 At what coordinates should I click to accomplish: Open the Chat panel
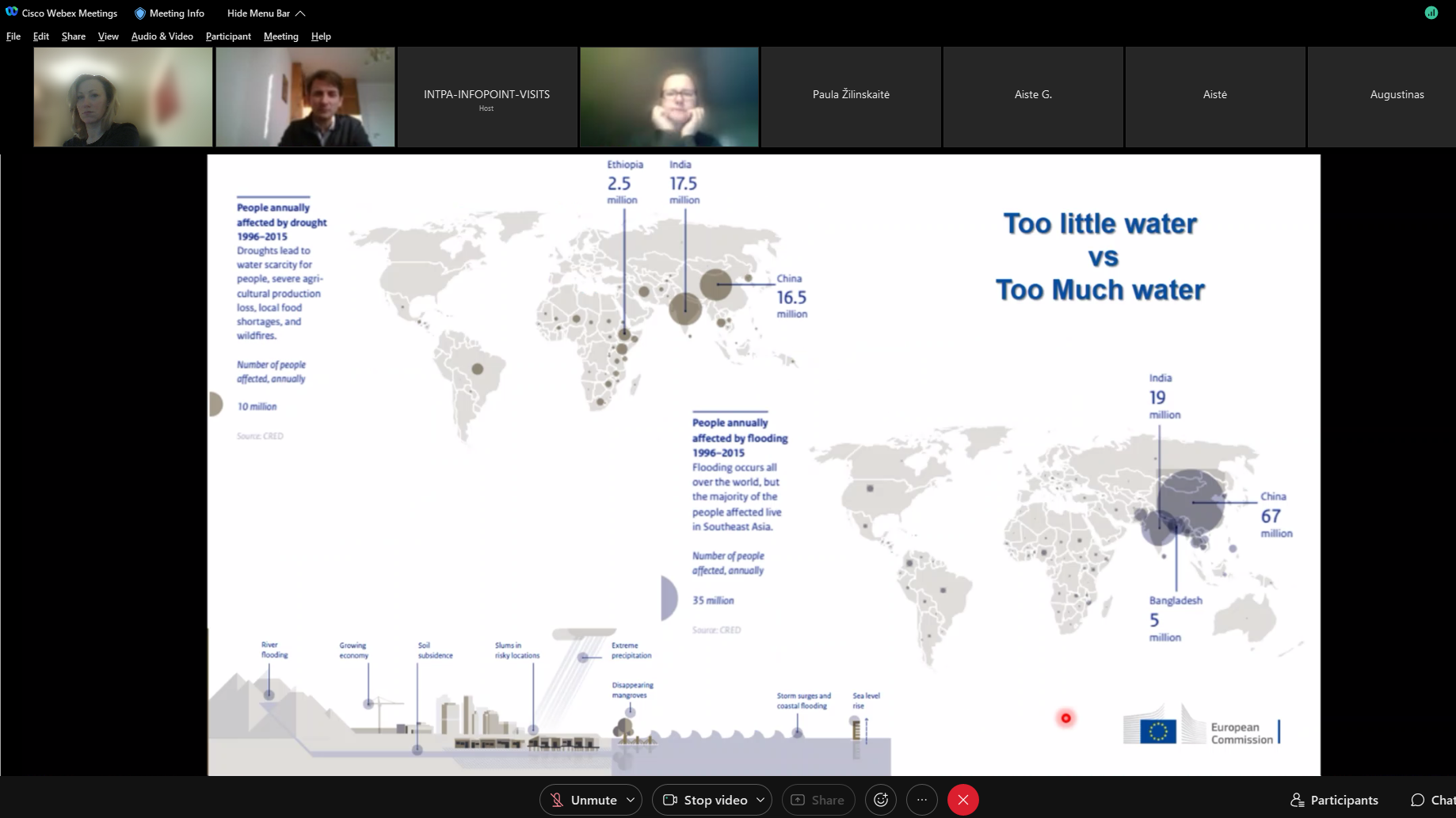[1433, 800]
